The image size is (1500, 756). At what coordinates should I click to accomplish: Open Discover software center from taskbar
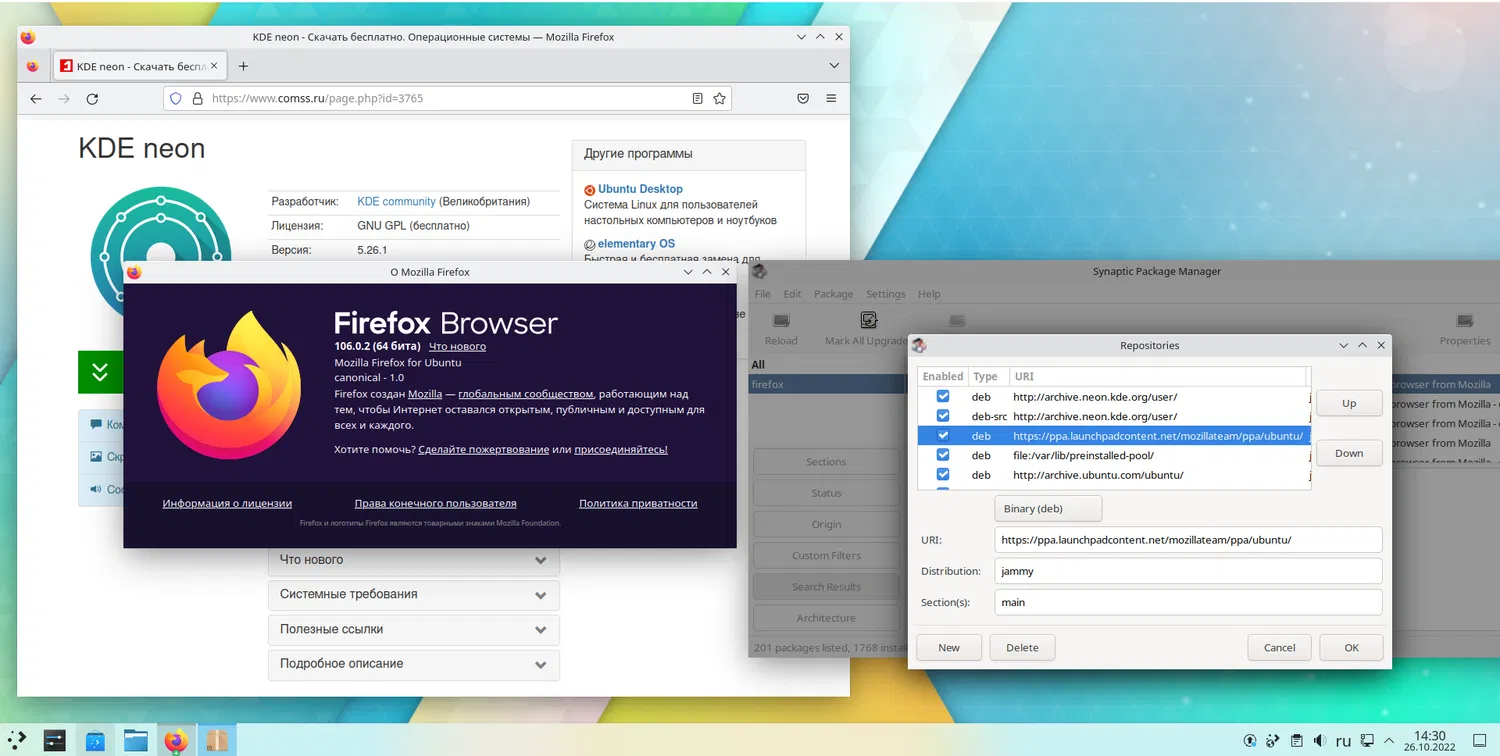[x=95, y=741]
